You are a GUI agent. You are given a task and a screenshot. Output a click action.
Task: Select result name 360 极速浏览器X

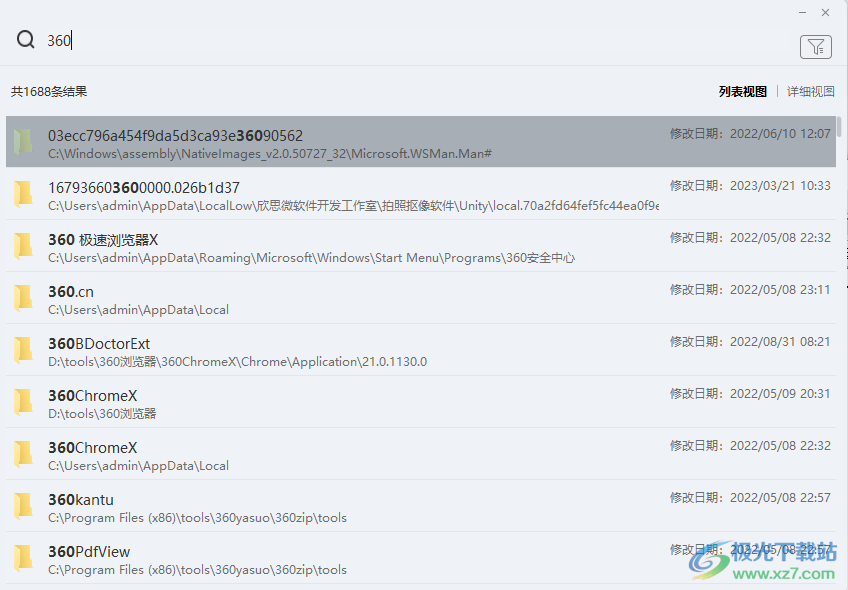[103, 240]
